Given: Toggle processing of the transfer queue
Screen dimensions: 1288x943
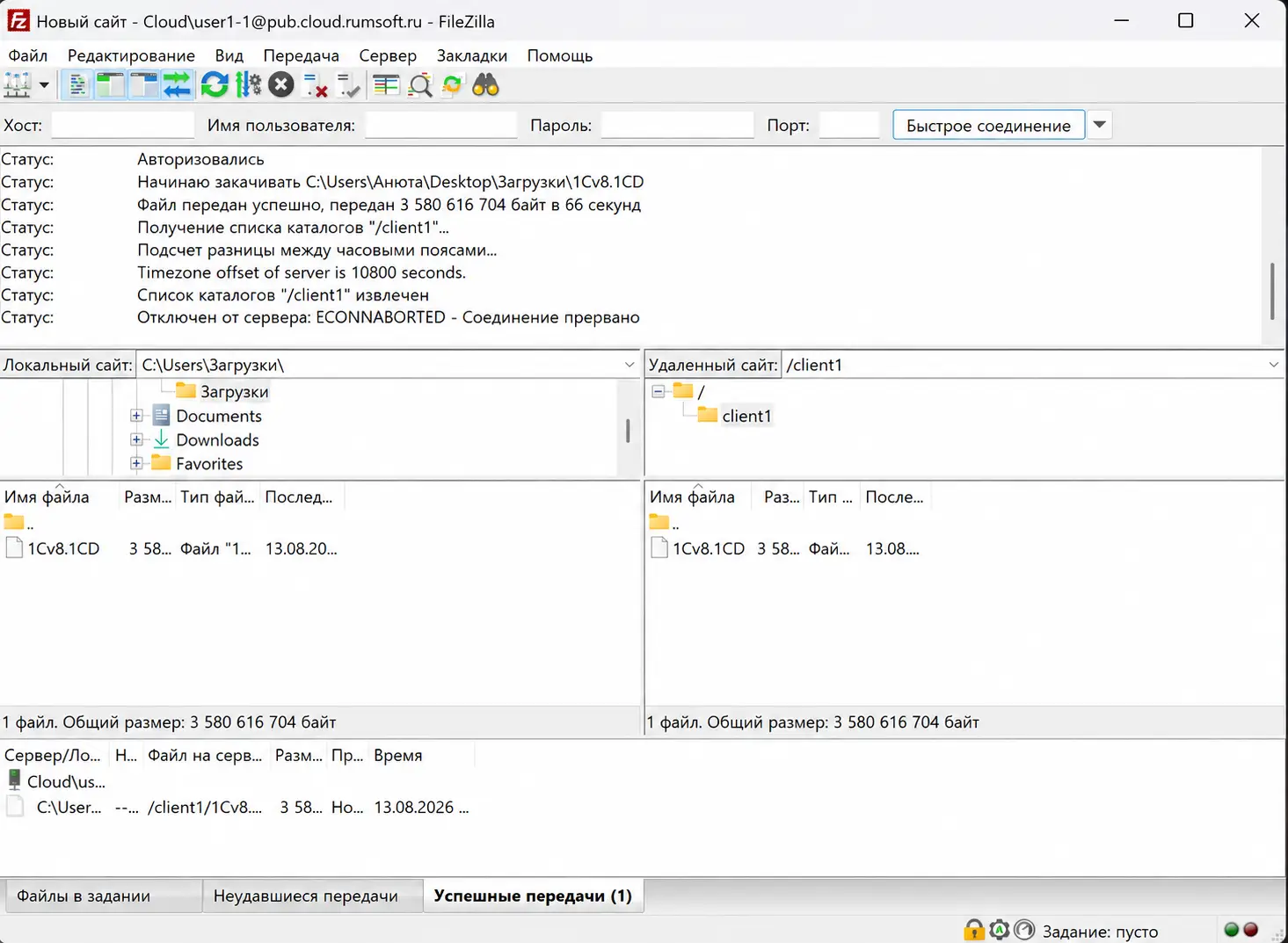Looking at the screenshot, I should click(x=249, y=85).
